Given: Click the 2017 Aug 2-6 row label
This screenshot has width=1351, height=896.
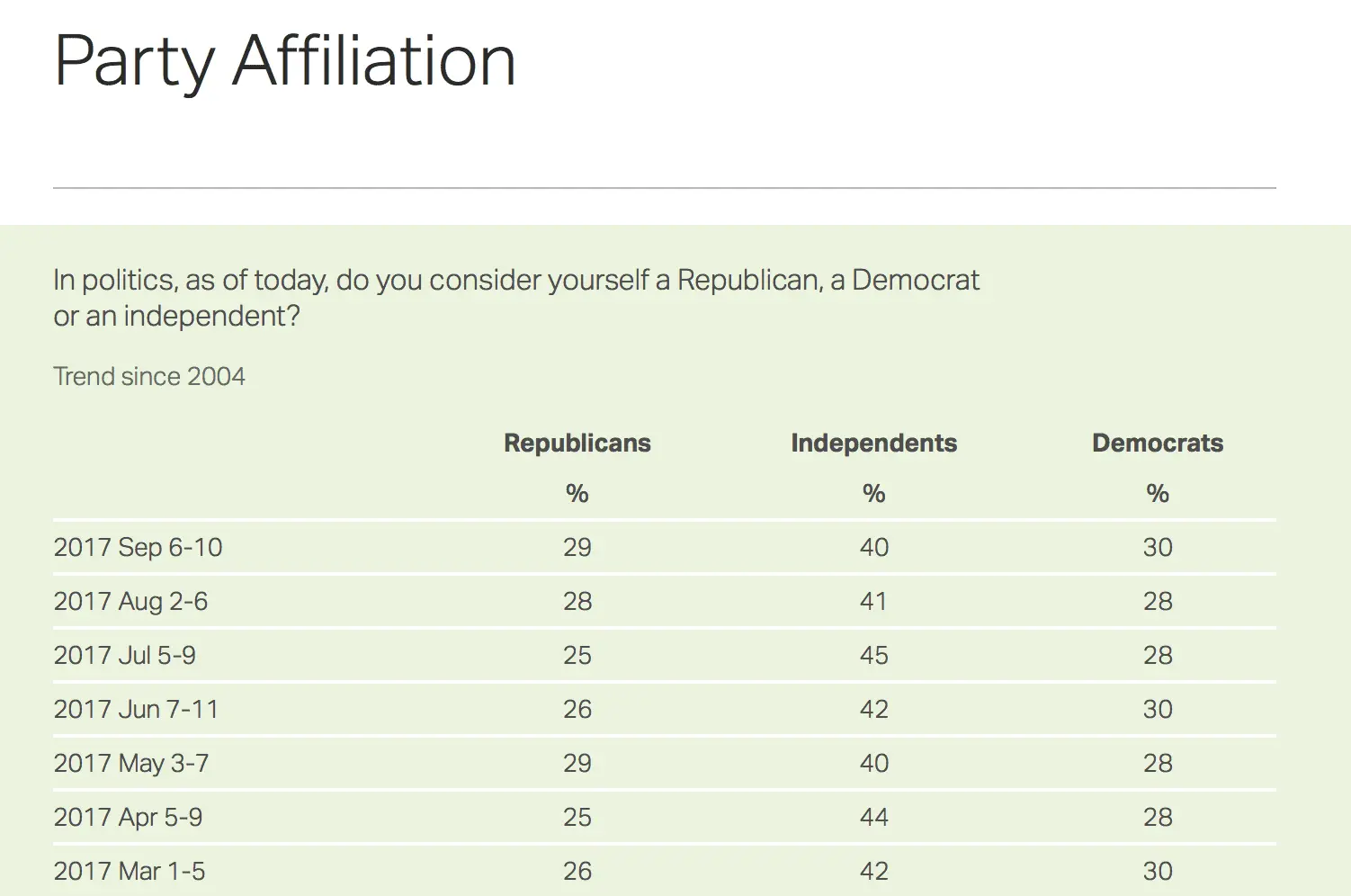Looking at the screenshot, I should pyautogui.click(x=130, y=601).
